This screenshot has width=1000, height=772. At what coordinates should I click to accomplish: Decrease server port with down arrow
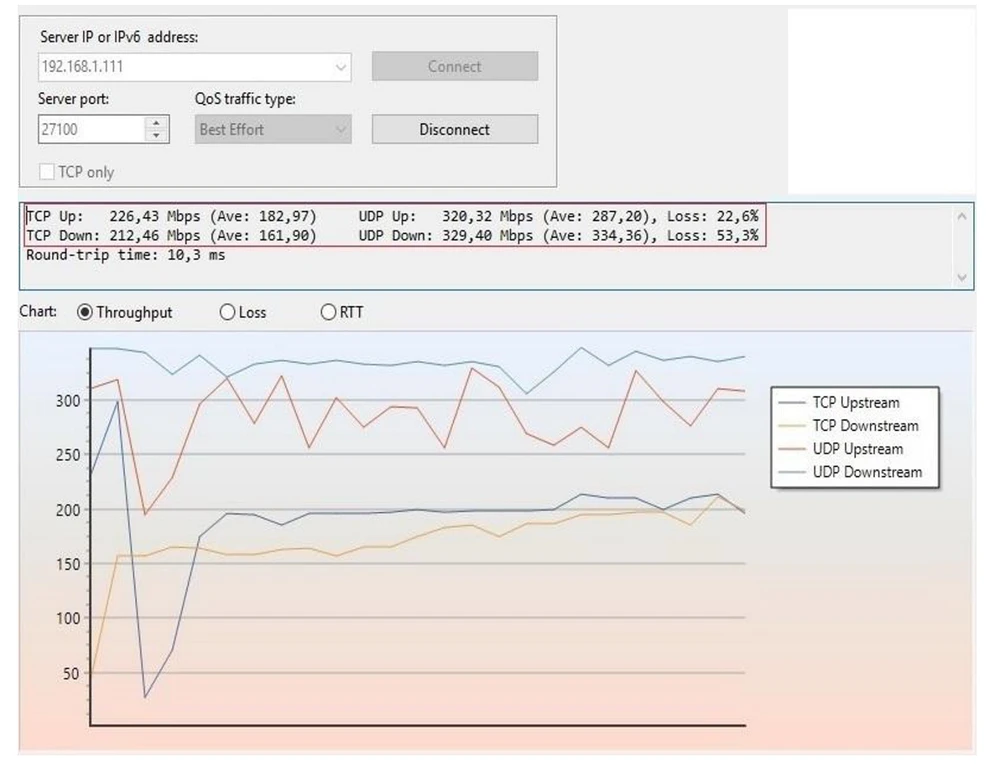point(156,135)
